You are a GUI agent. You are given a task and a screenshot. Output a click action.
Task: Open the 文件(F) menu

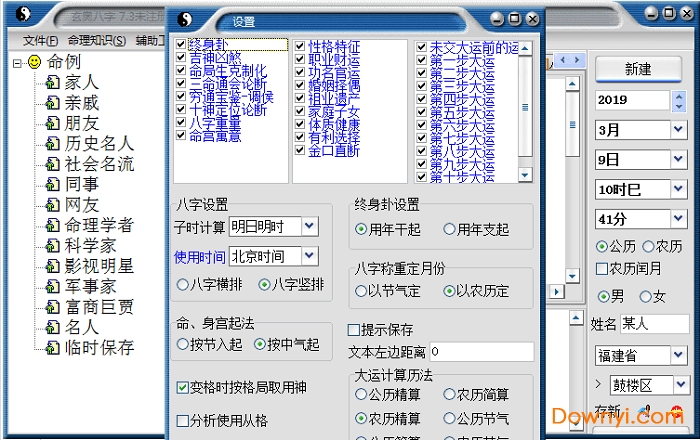pyautogui.click(x=40, y=41)
